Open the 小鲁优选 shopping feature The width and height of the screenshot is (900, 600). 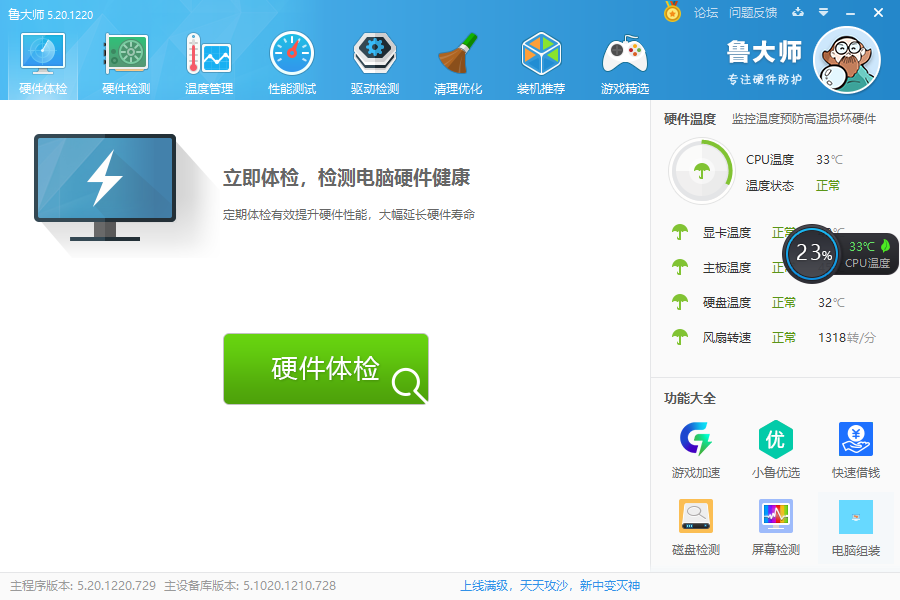[x=775, y=448]
